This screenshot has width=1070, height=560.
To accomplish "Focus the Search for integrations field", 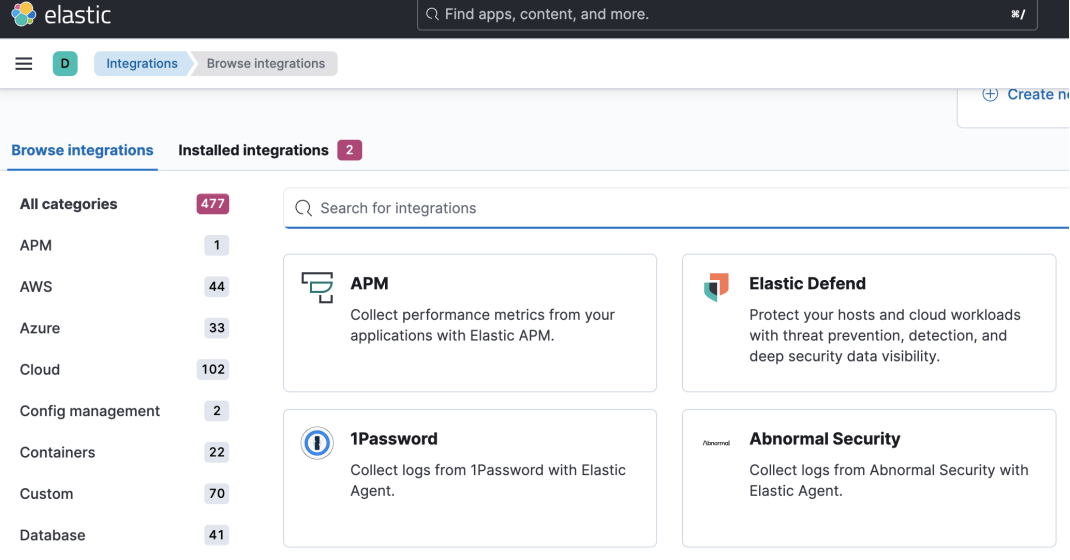I will click(x=680, y=208).
